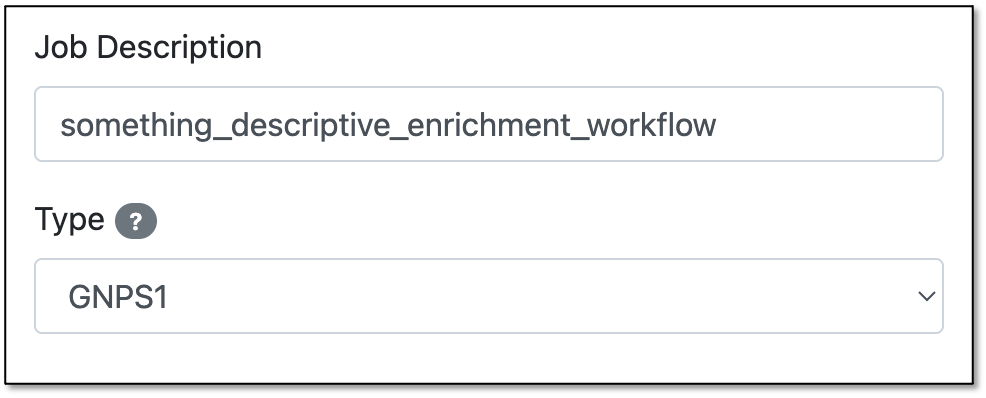Viewport: 986px width, 398px height.
Task: Click the something_descriptive_enrichment_workflow text
Action: click(388, 126)
